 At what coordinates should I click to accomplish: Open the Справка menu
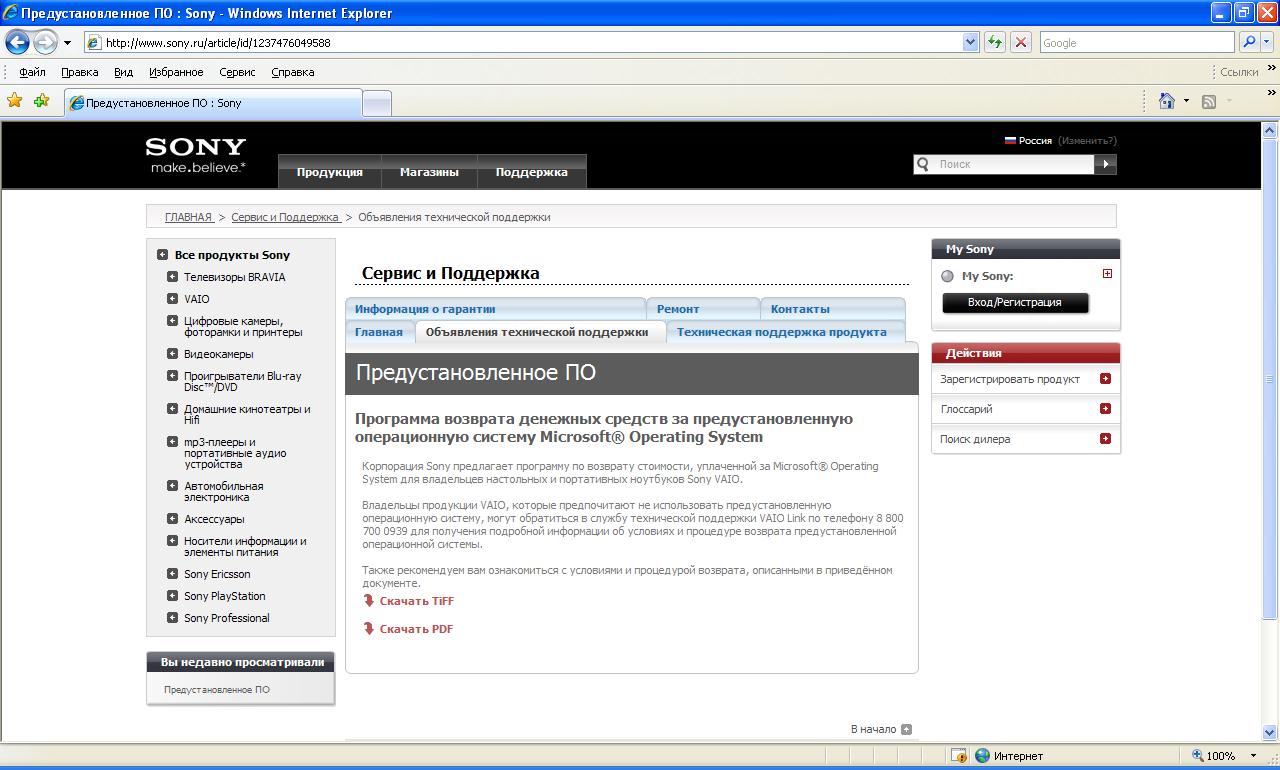pos(292,72)
